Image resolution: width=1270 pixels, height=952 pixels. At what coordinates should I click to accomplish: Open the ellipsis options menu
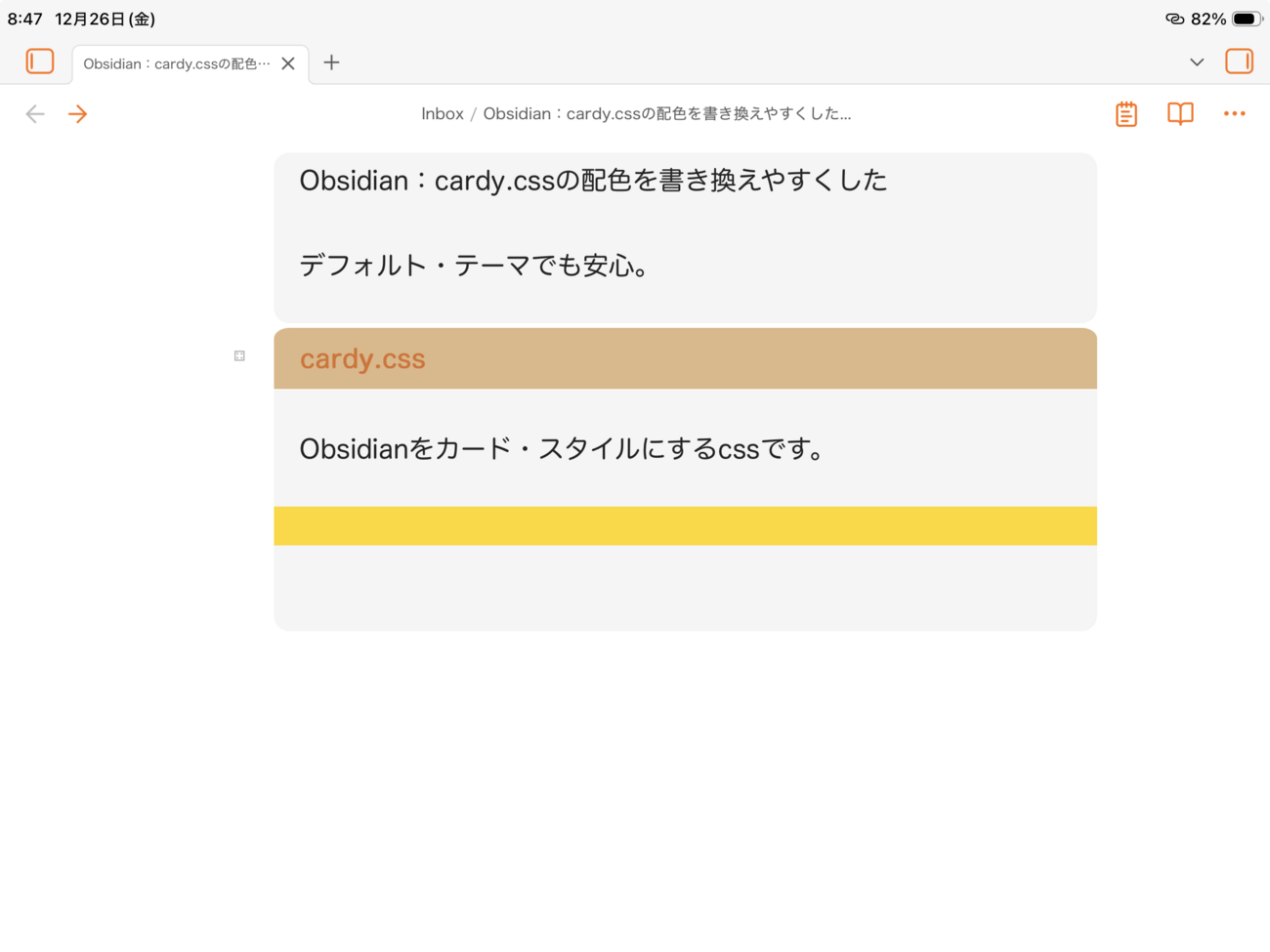(1234, 113)
